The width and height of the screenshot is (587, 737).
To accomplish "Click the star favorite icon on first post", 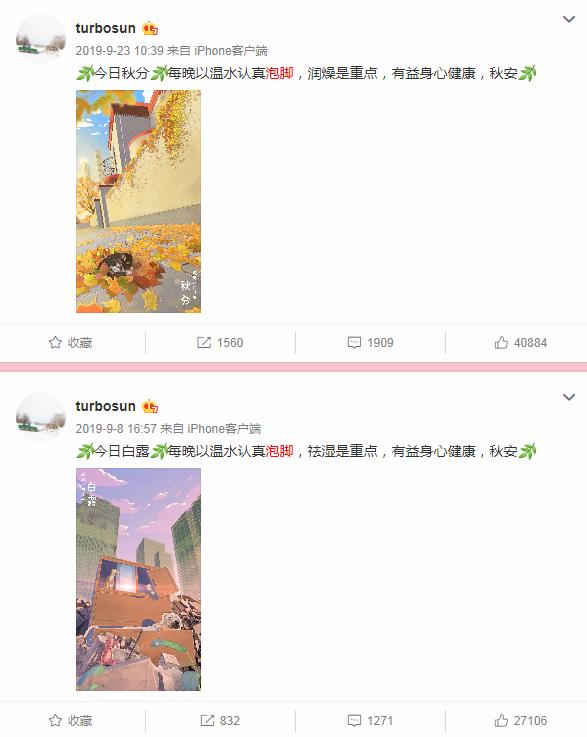I will [55, 343].
